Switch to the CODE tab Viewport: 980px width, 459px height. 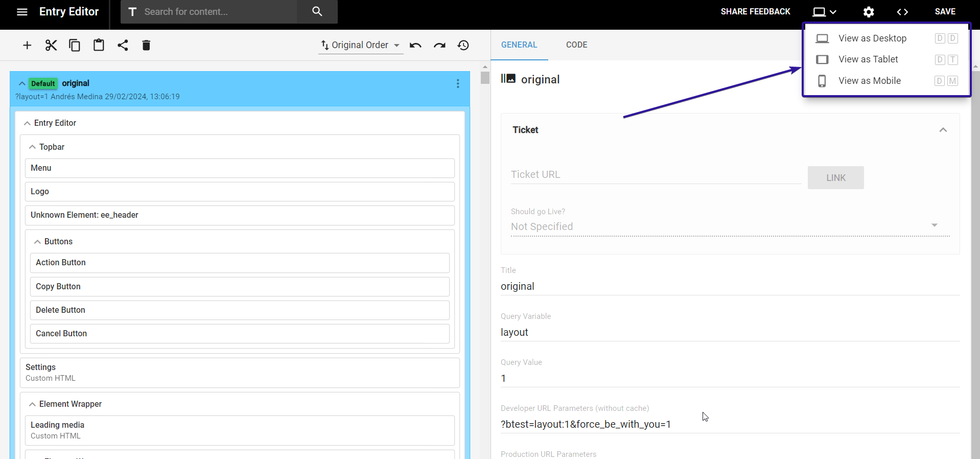(576, 45)
